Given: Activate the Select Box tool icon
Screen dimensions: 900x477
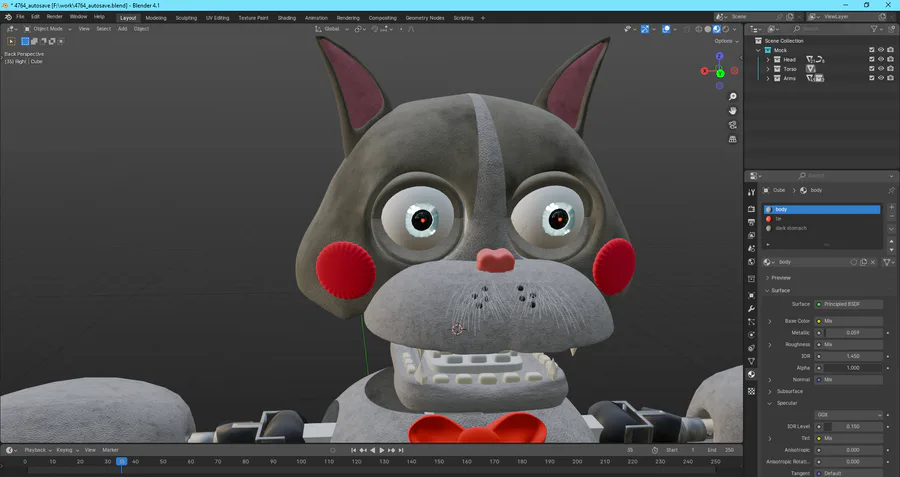Looking at the screenshot, I should coord(11,41).
